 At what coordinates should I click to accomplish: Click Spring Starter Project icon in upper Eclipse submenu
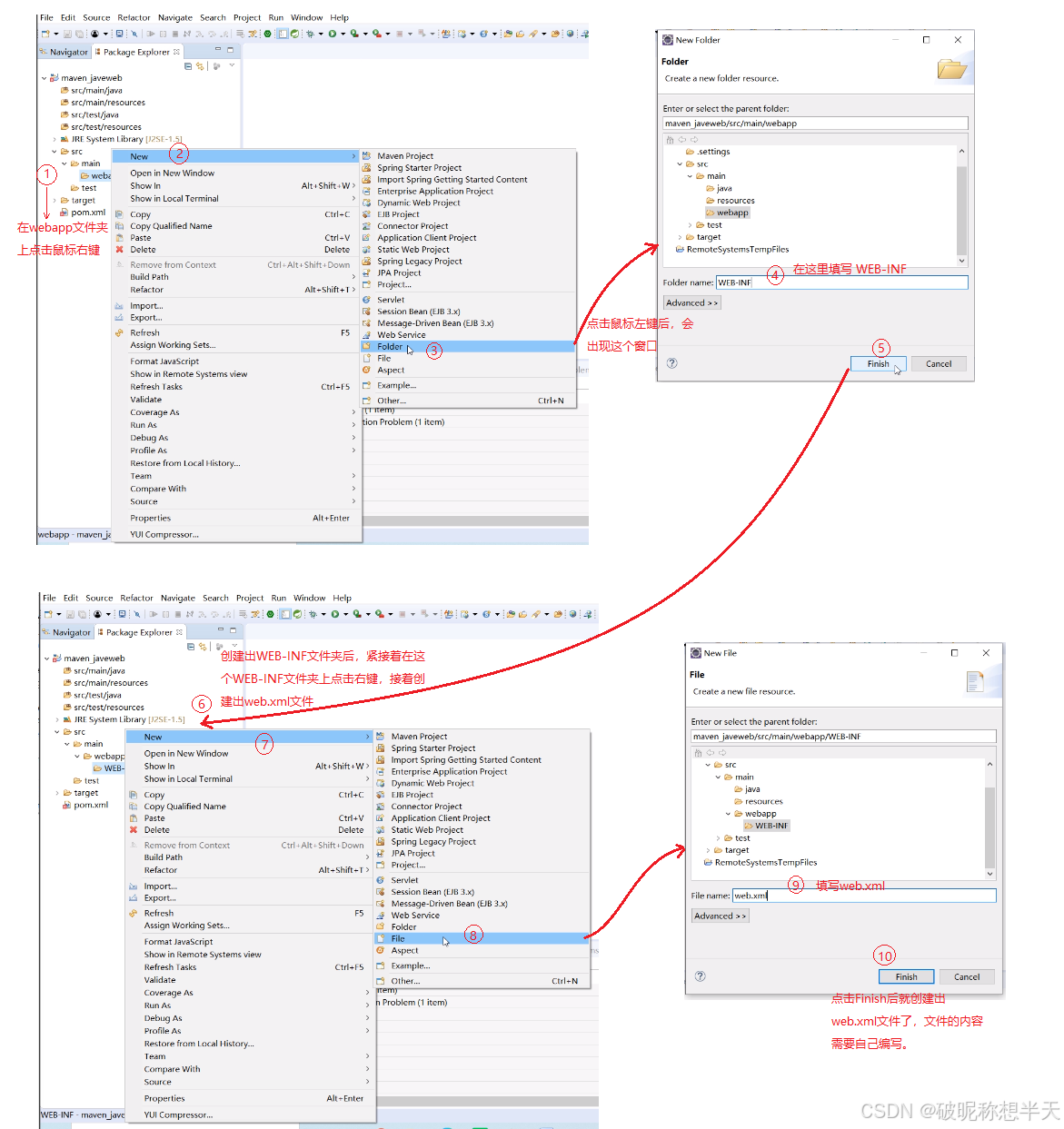[x=366, y=168]
